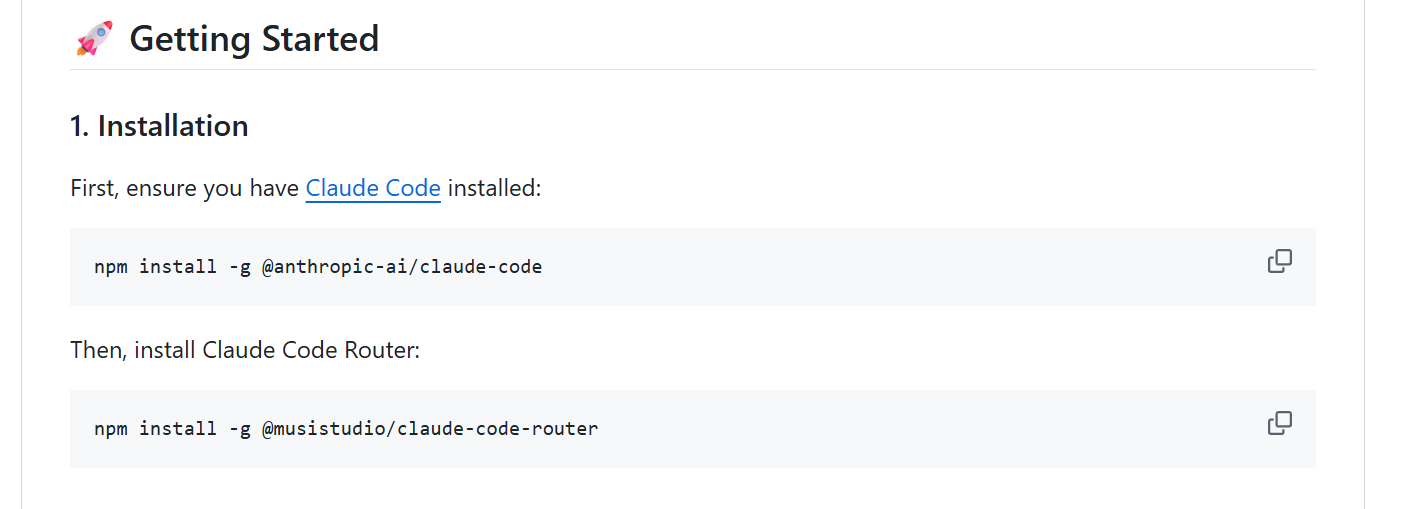Click the Getting Started heading
The image size is (1405, 509).
(x=254, y=39)
